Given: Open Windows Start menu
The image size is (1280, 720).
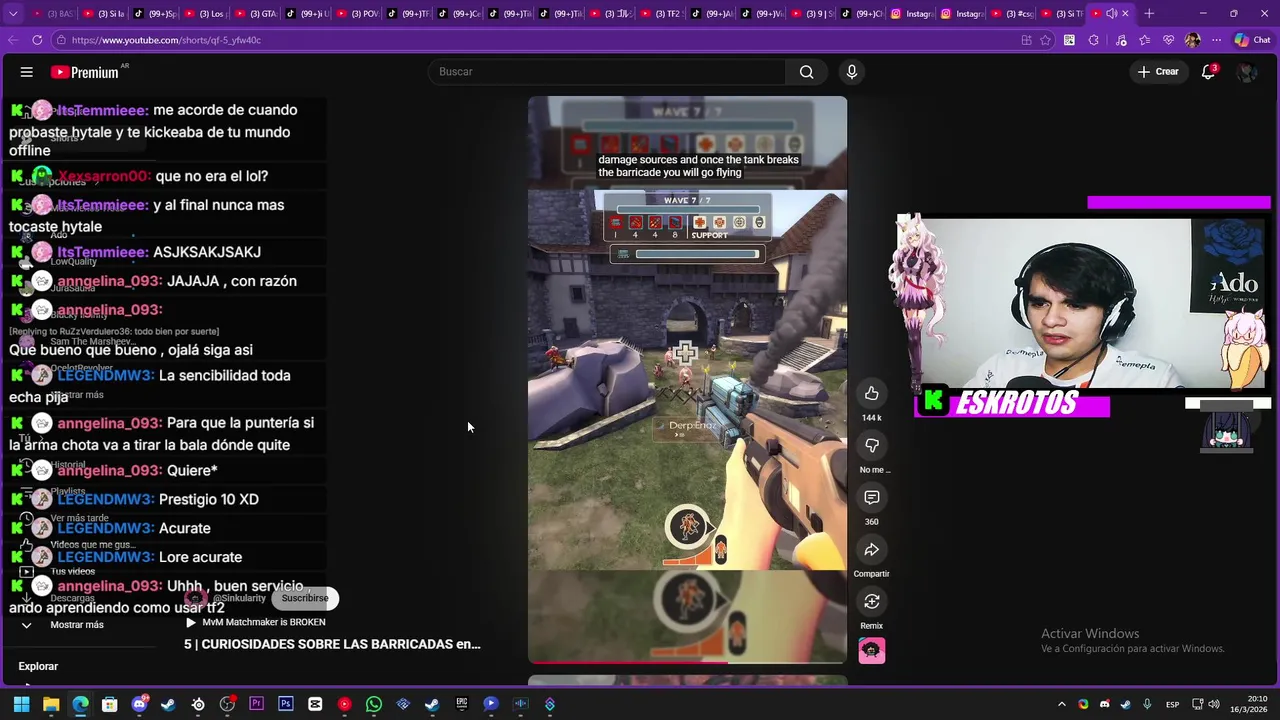Looking at the screenshot, I should tap(21, 704).
